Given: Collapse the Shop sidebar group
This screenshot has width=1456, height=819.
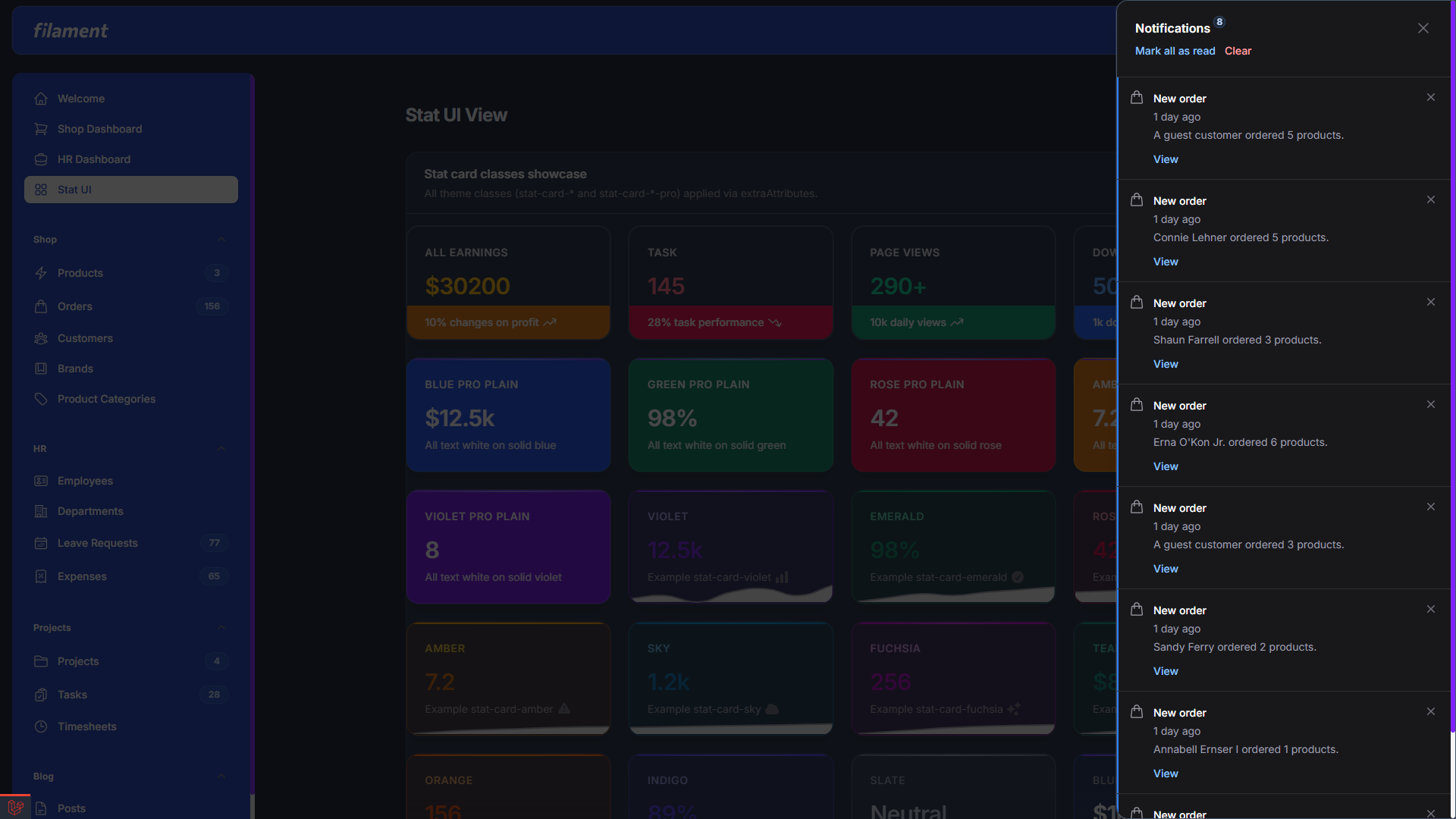Looking at the screenshot, I should pyautogui.click(x=221, y=240).
